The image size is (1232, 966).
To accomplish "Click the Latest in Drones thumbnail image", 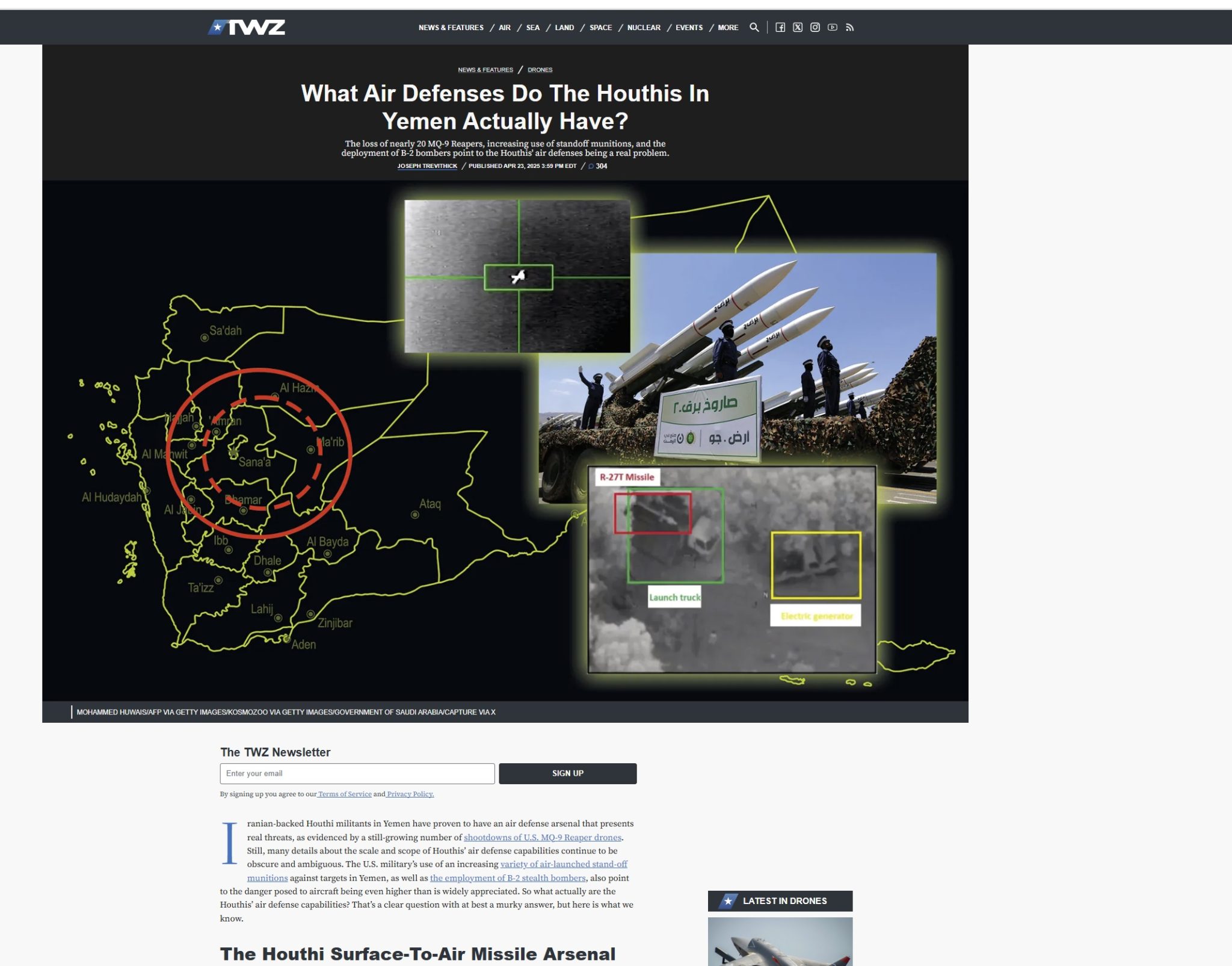I will coord(780,941).
